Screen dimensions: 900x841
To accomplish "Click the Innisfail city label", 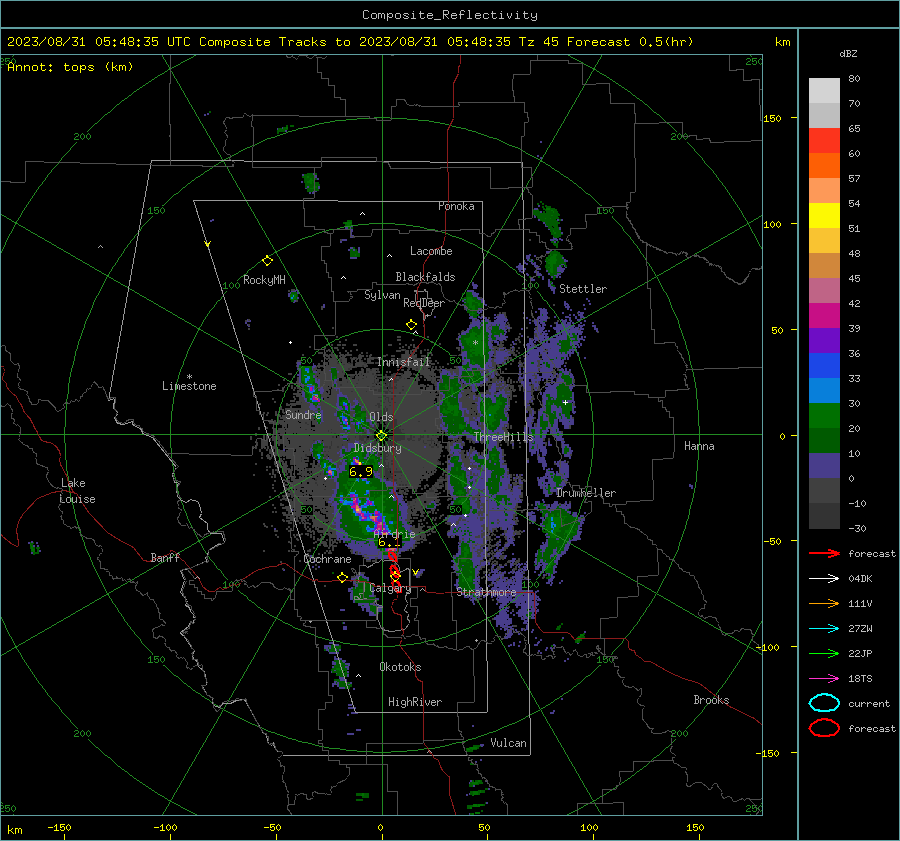I will click(404, 362).
